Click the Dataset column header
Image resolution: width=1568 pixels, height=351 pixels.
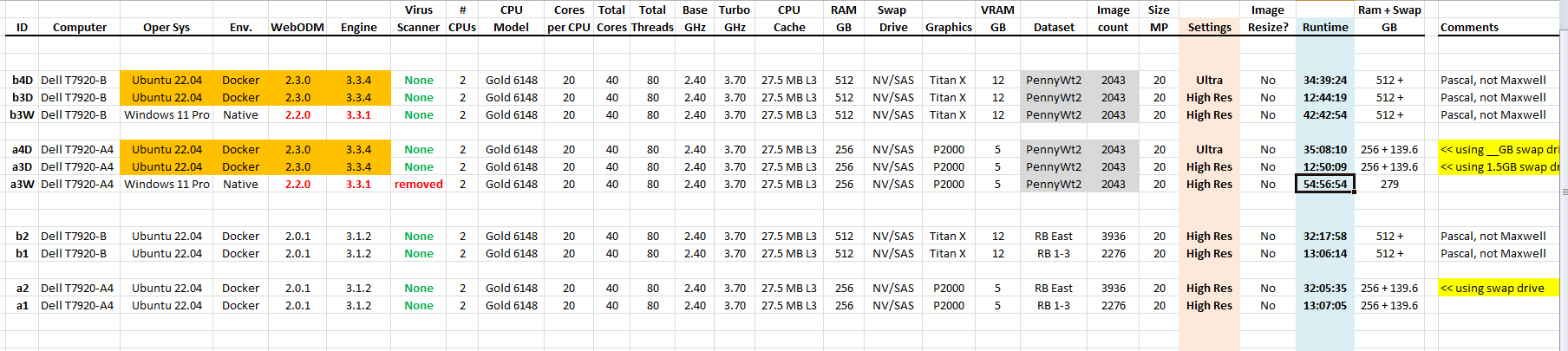click(1054, 27)
